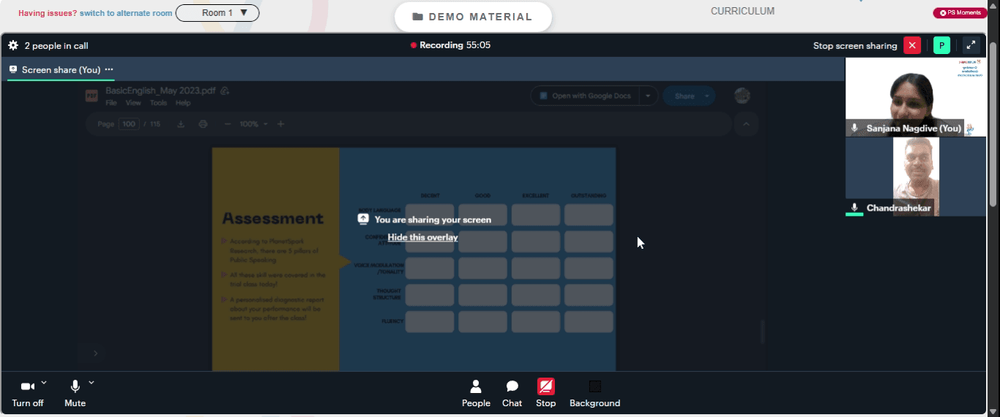This screenshot has height=417, width=1000.
Task: Click the Assessment heading on slide
Action: (x=273, y=219)
